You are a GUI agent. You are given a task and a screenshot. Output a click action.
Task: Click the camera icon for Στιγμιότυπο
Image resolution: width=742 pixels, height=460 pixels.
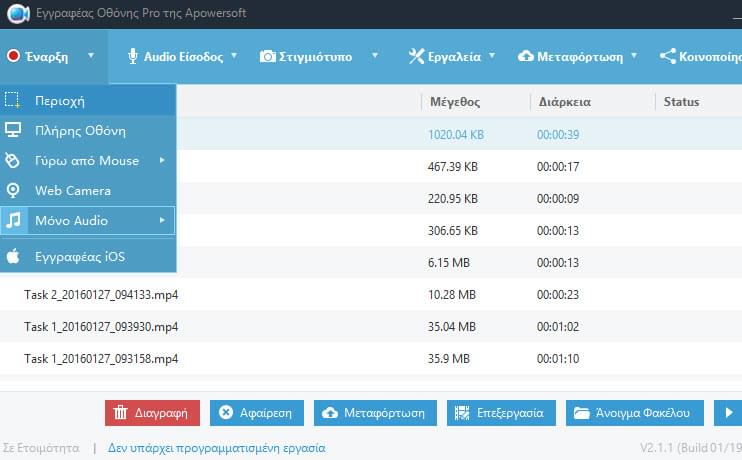tap(267, 56)
